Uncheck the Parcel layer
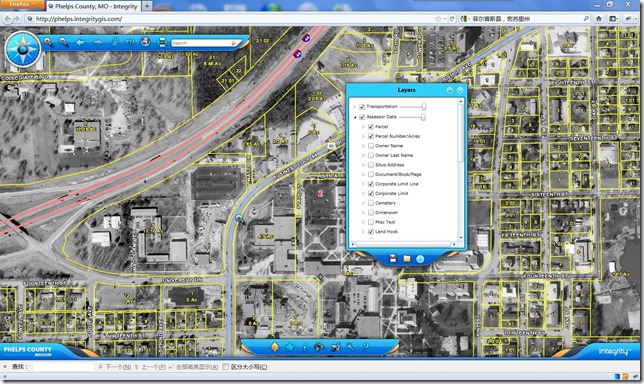This screenshot has height=384, width=644. pos(371,127)
